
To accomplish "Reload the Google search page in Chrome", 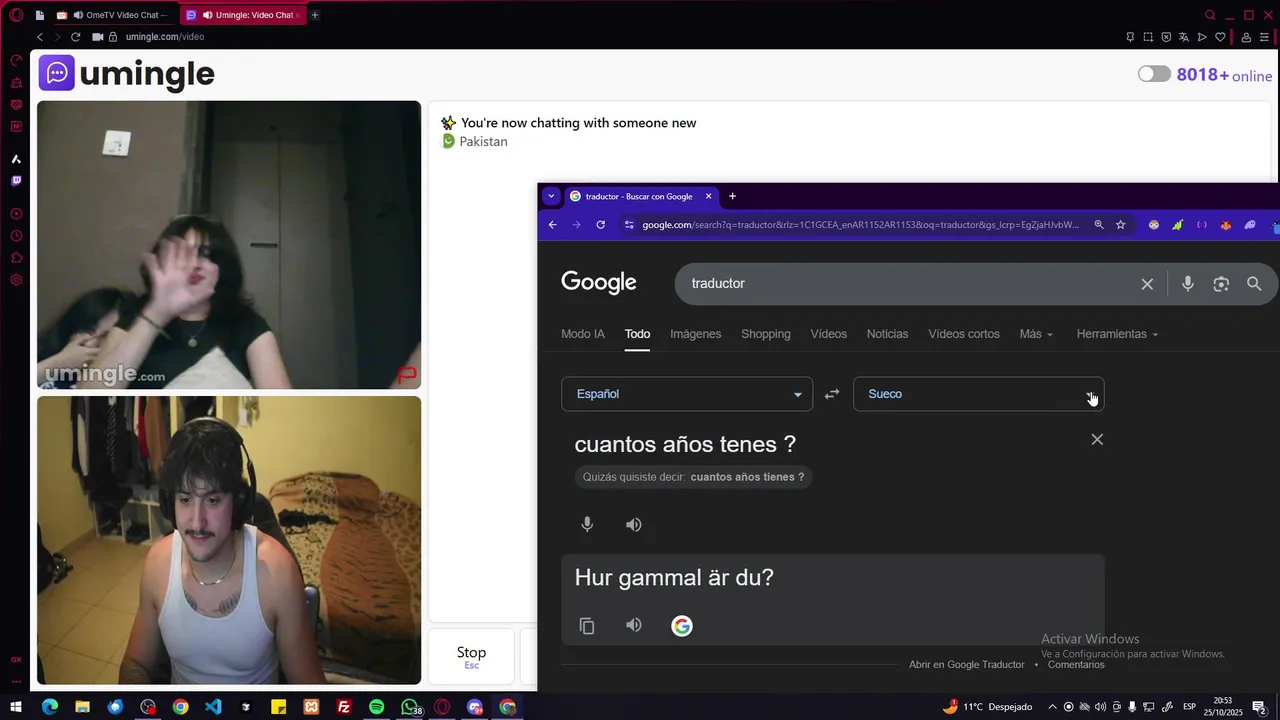I will pos(600,225).
